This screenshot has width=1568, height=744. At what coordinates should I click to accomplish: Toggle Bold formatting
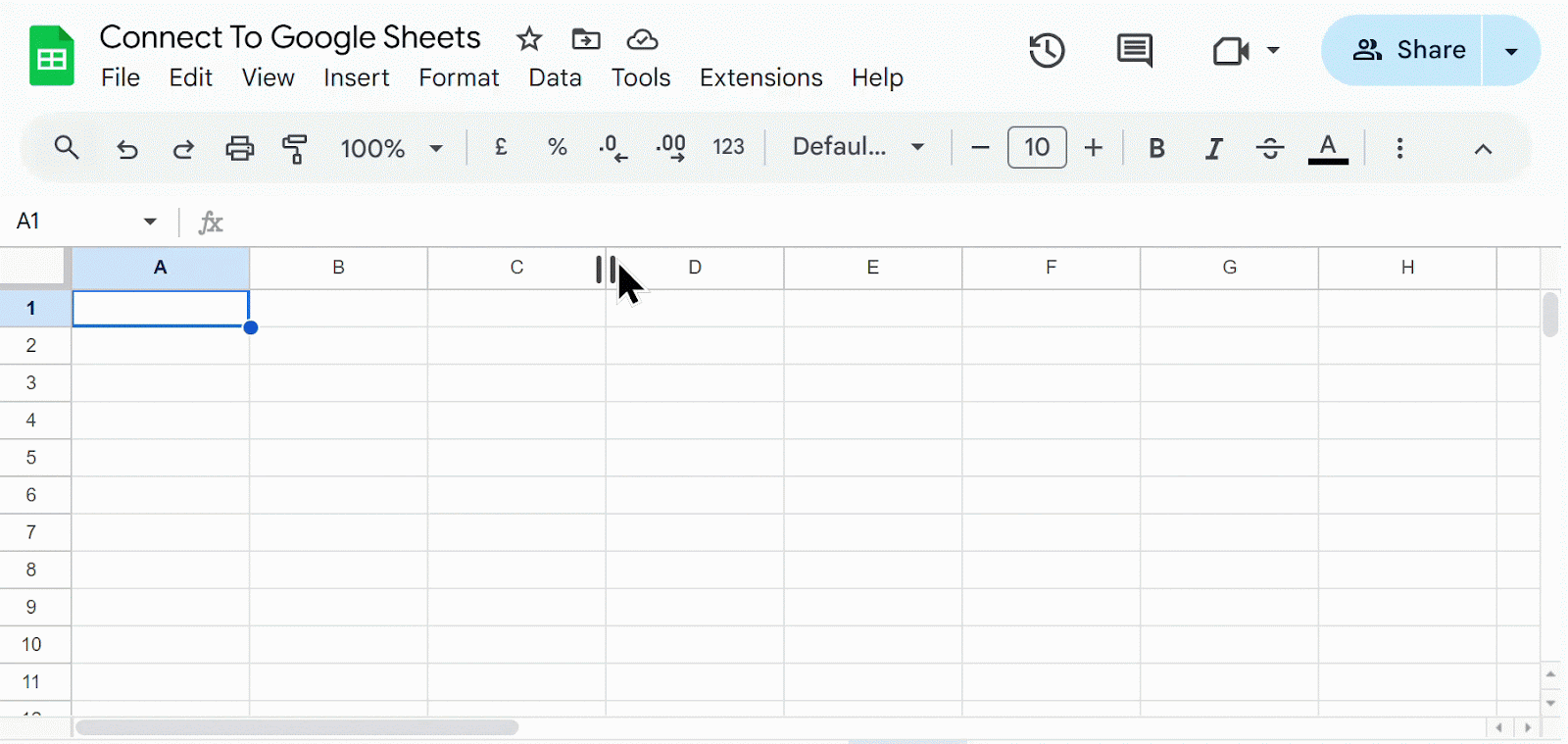coord(1156,148)
